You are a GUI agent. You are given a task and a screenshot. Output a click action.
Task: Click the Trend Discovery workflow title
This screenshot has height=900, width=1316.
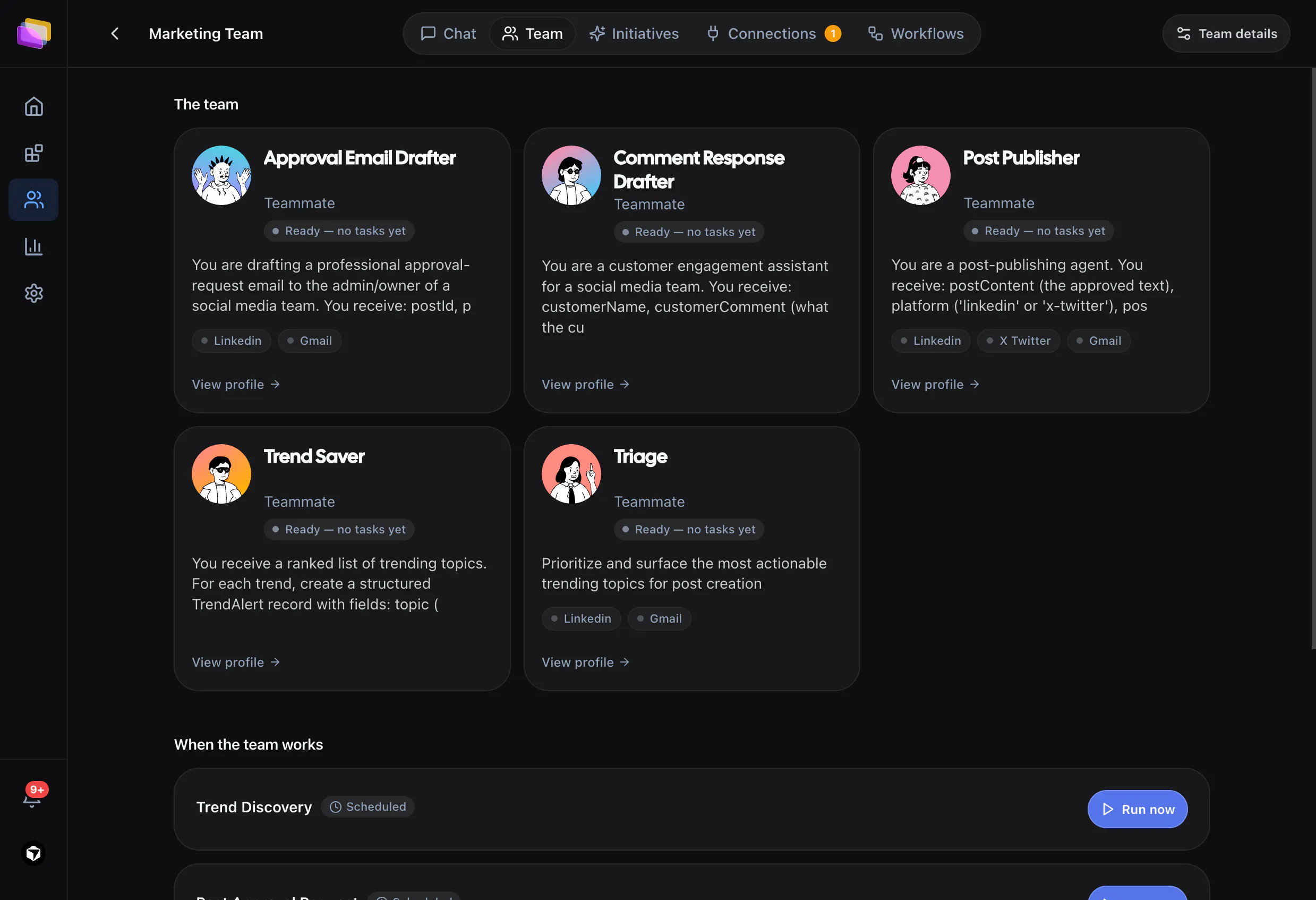(254, 808)
